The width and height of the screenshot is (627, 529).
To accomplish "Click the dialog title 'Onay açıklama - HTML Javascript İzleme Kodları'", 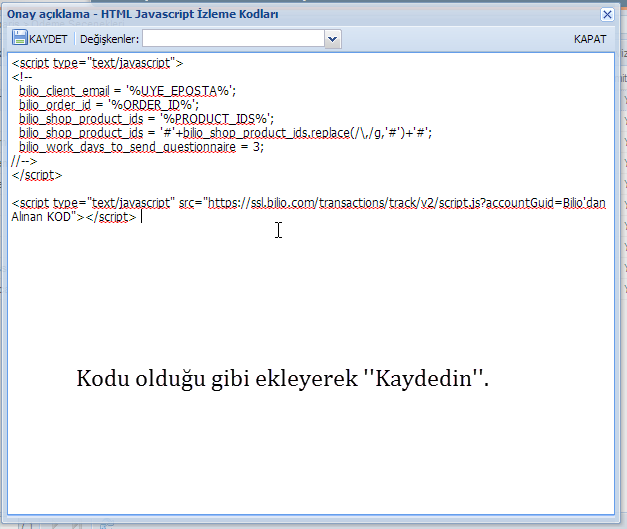I will point(143,14).
